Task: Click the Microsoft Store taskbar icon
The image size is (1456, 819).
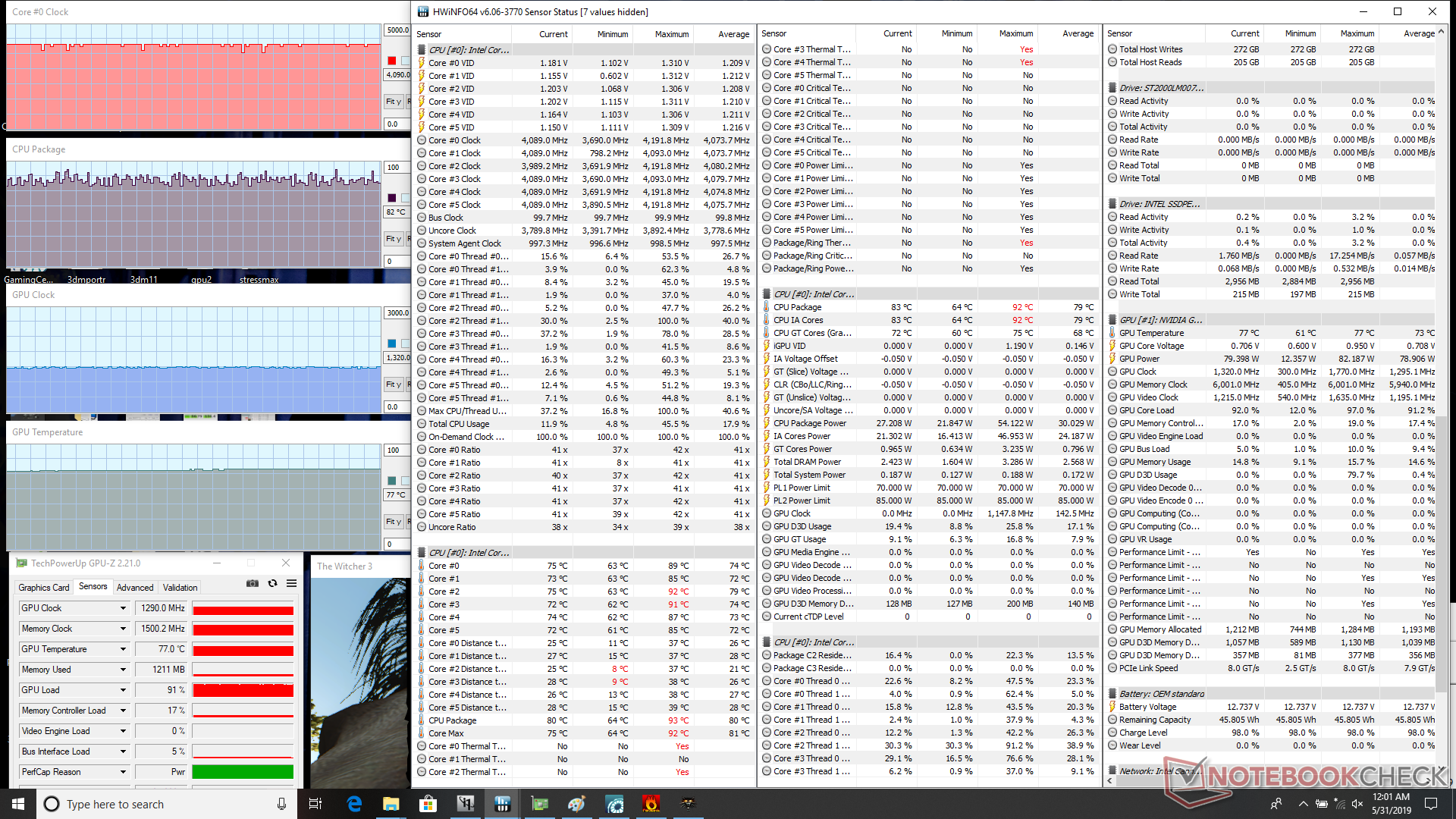Action: 428,804
